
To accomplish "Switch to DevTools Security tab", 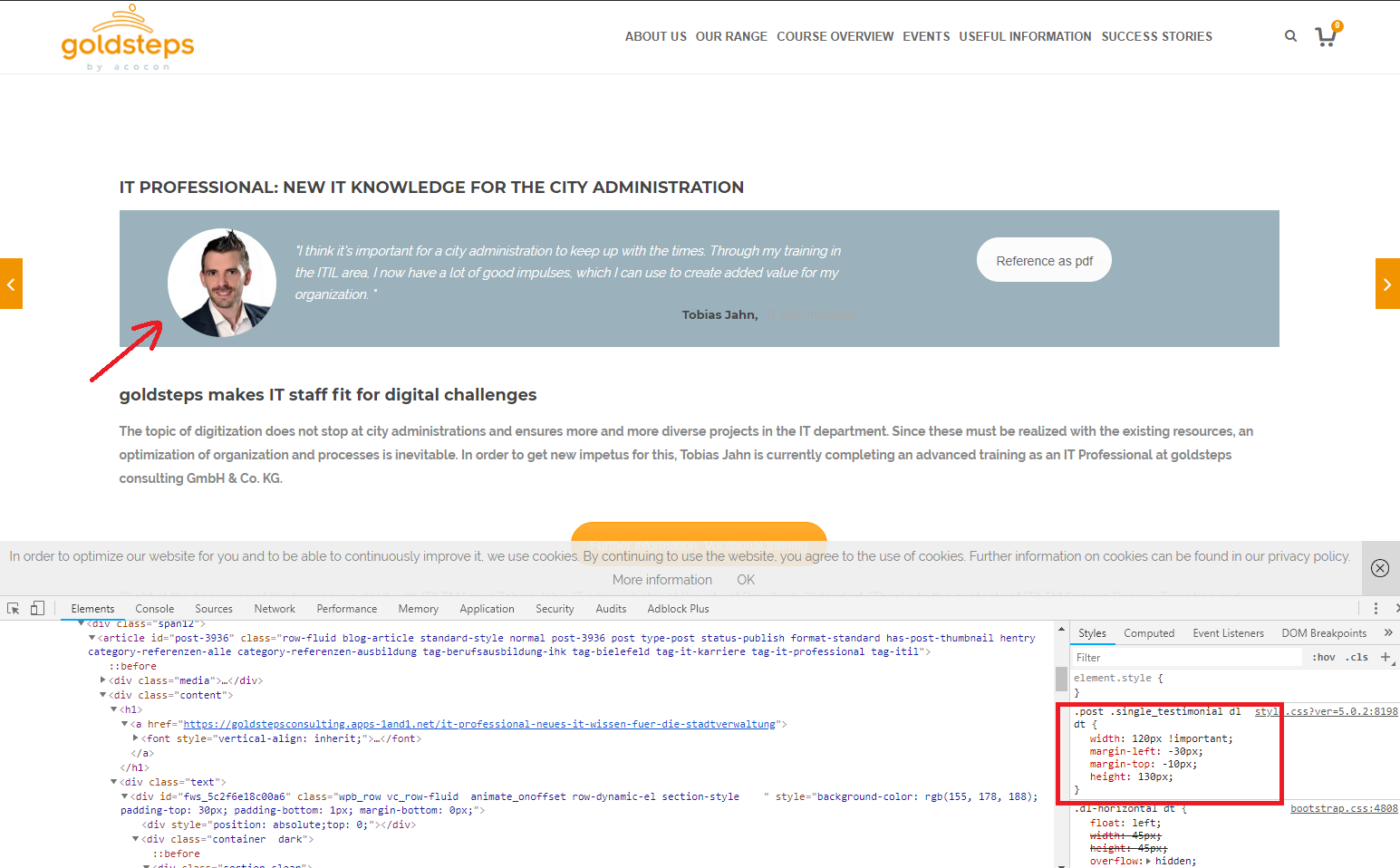I will (x=555, y=609).
